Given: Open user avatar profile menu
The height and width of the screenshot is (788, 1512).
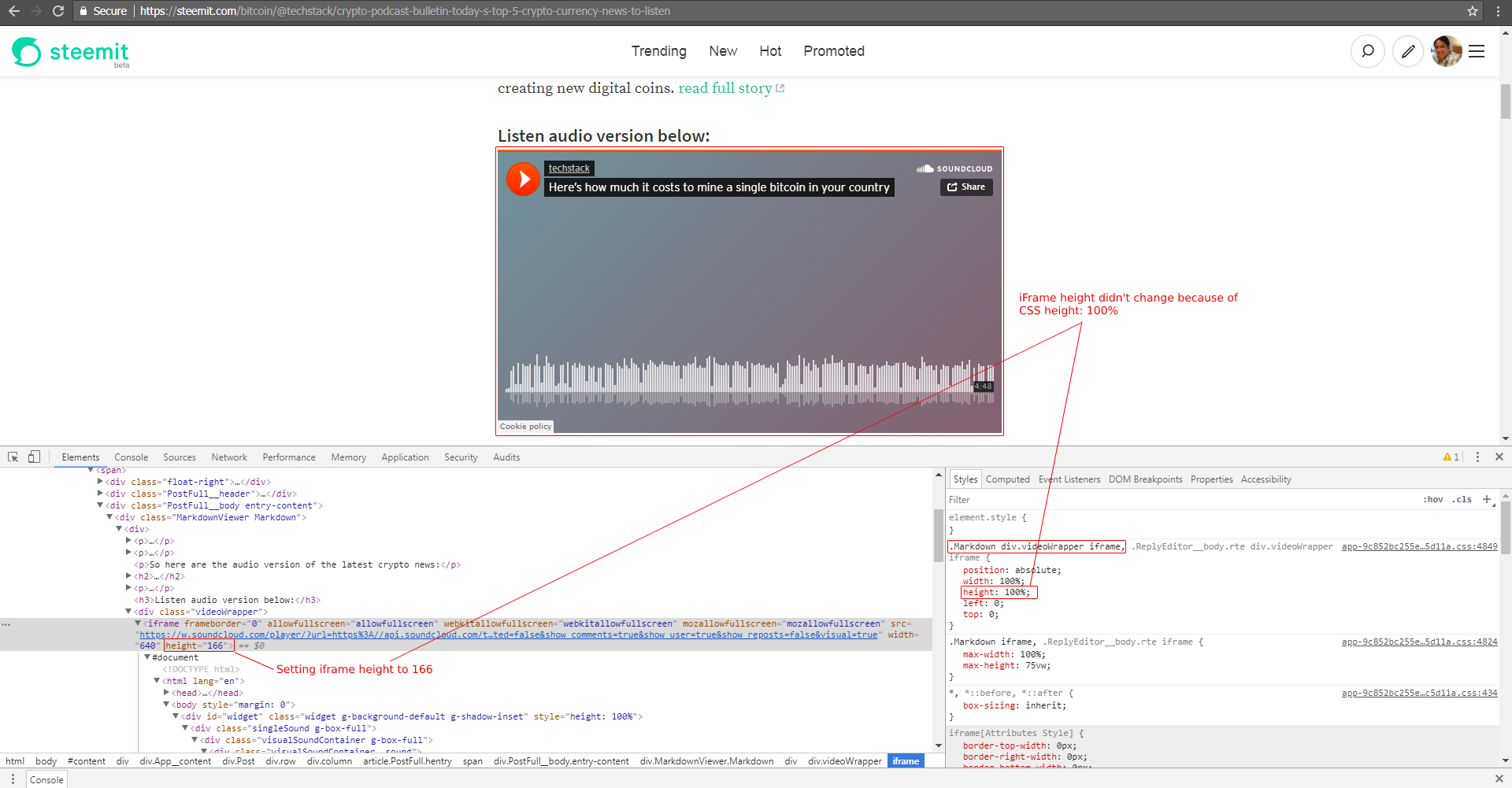Looking at the screenshot, I should pyautogui.click(x=1447, y=51).
